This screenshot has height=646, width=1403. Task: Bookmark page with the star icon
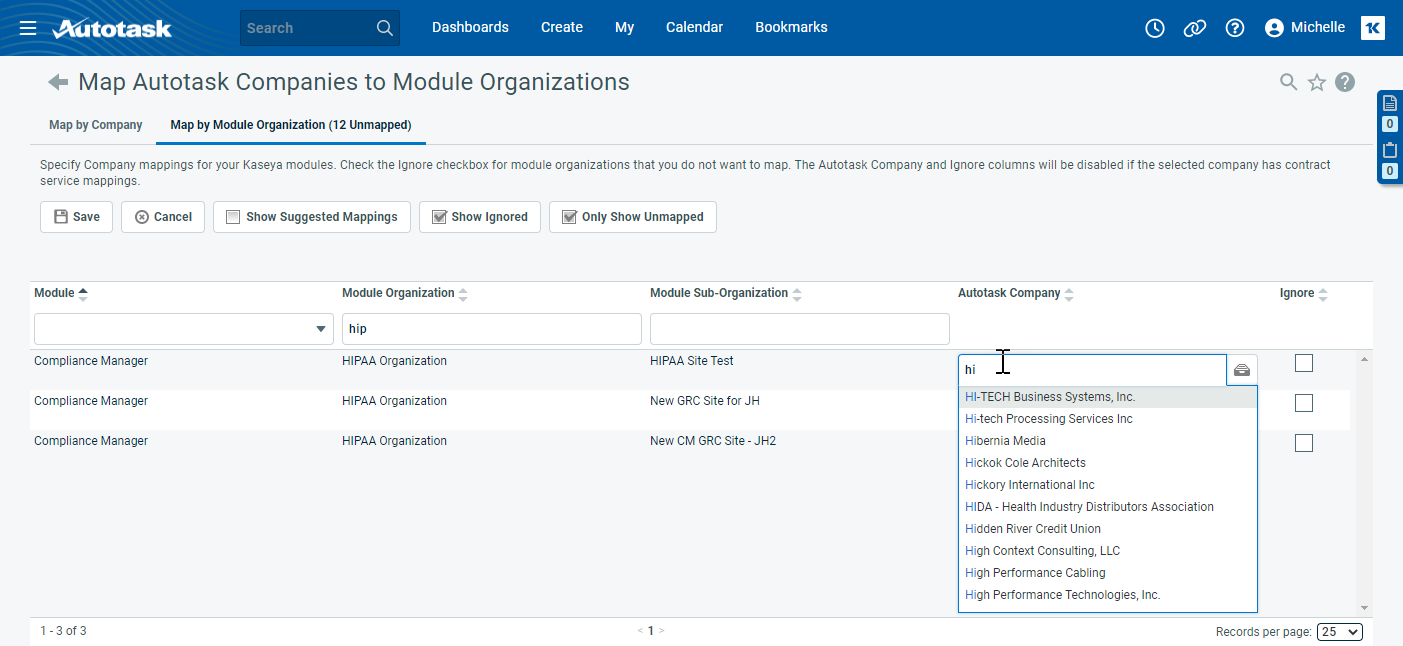pyautogui.click(x=1317, y=82)
